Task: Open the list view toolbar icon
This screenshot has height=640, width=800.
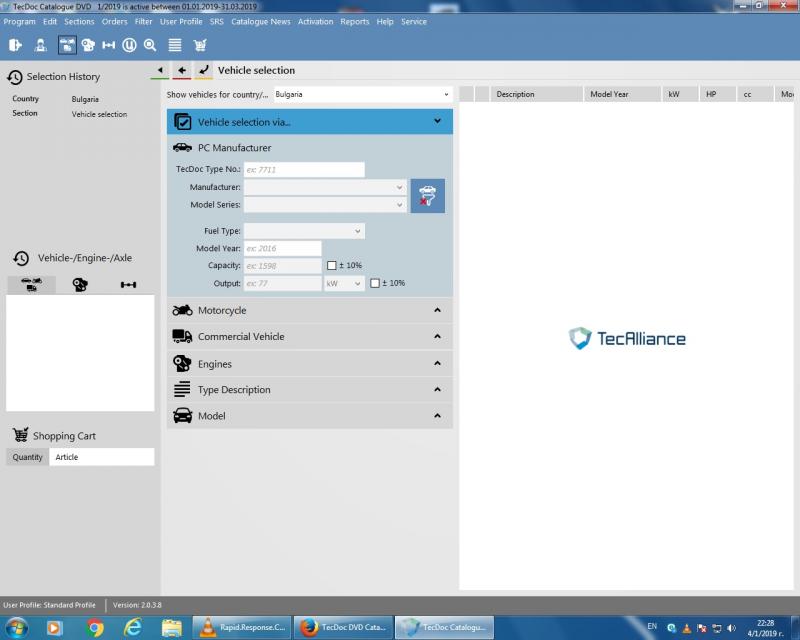Action: pyautogui.click(x=174, y=45)
